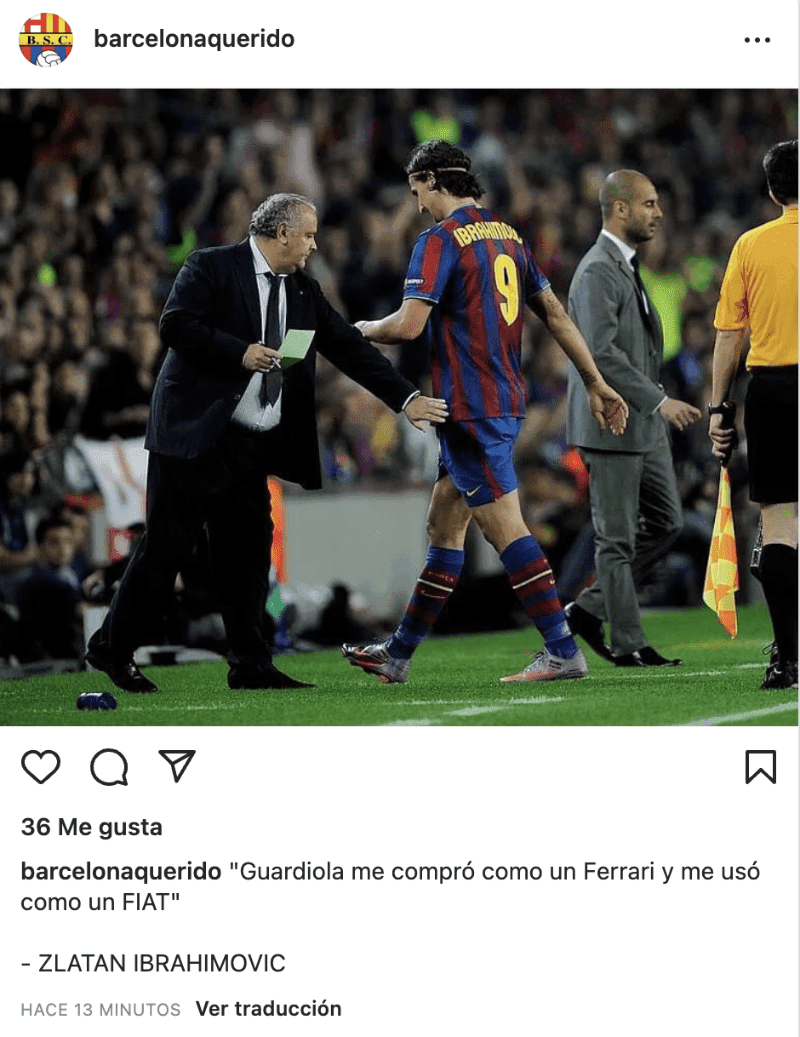Translate caption with Ver traducción

tap(268, 1009)
